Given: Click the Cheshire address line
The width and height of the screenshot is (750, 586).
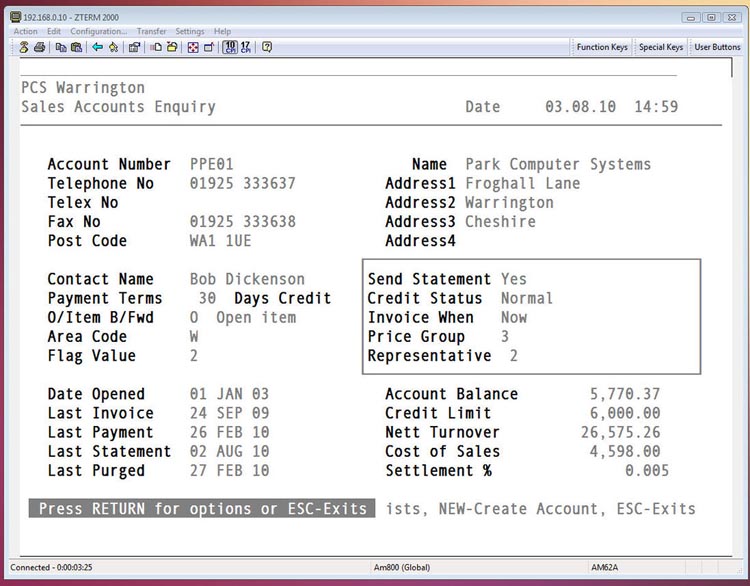Looking at the screenshot, I should [500, 221].
